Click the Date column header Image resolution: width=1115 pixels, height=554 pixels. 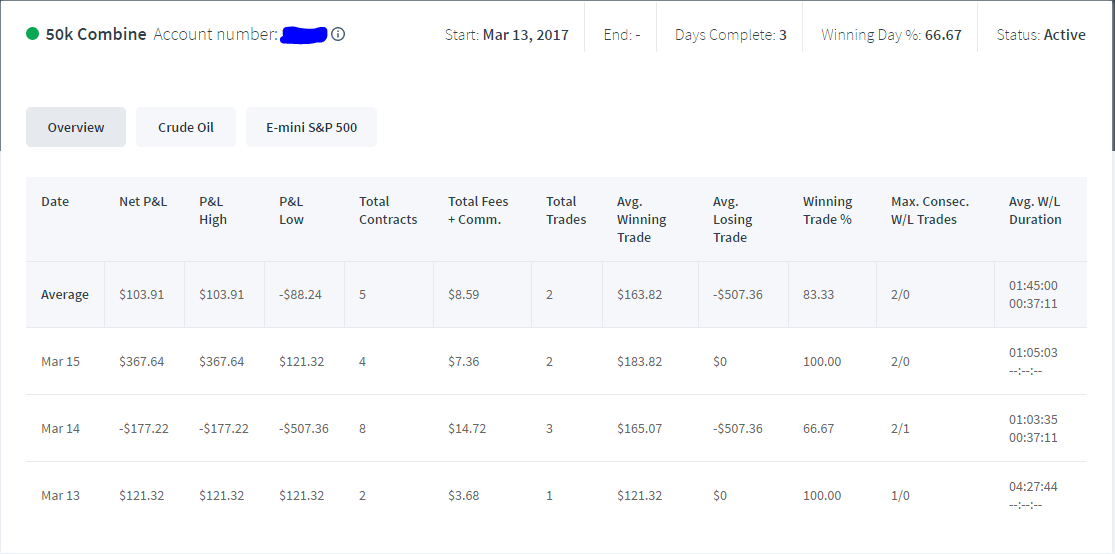coord(55,201)
